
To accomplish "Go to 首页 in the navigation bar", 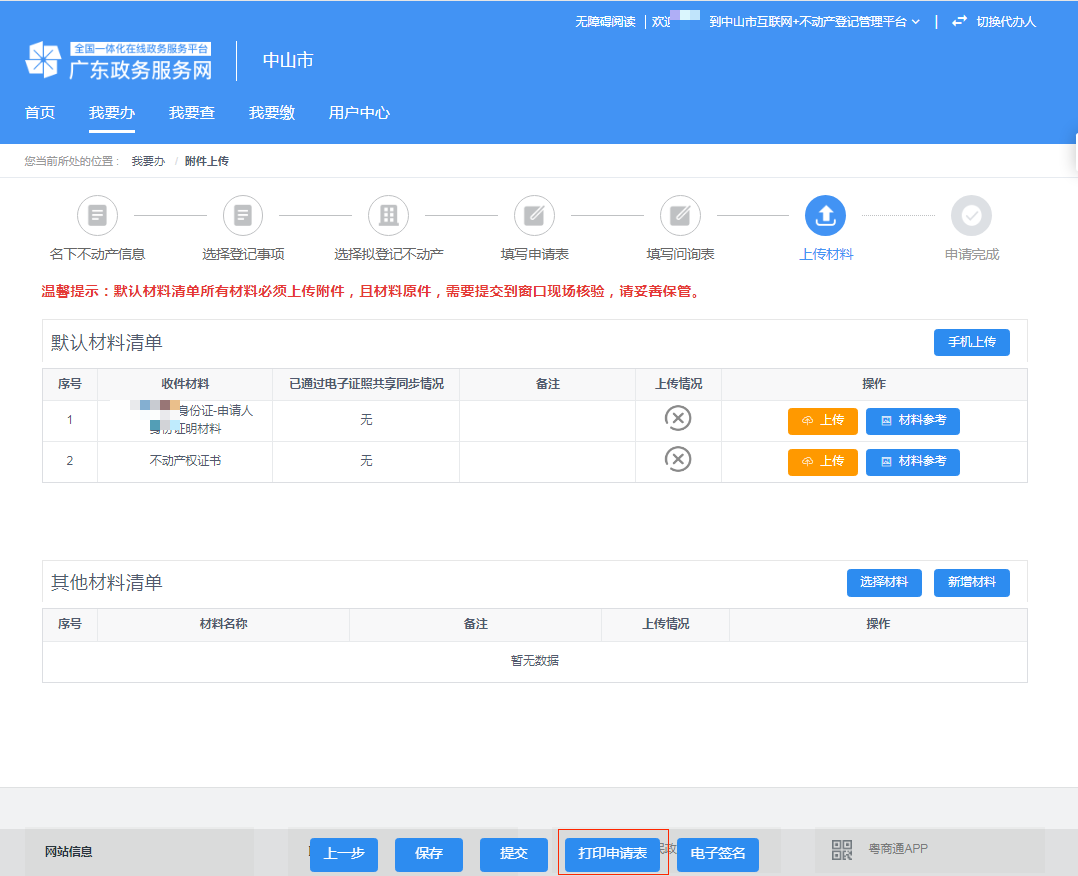I will click(39, 113).
